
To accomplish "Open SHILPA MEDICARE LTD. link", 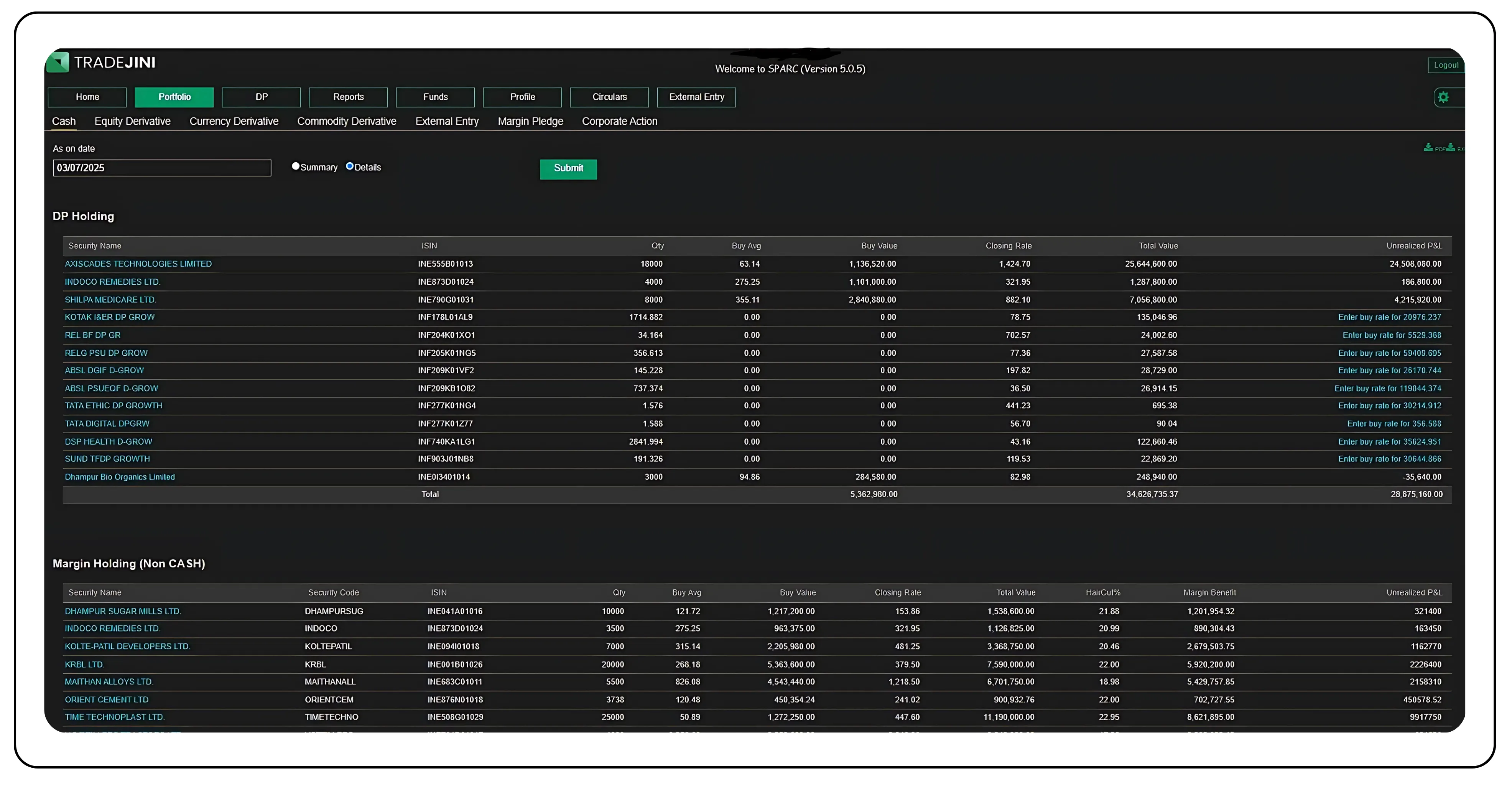I will click(110, 300).
